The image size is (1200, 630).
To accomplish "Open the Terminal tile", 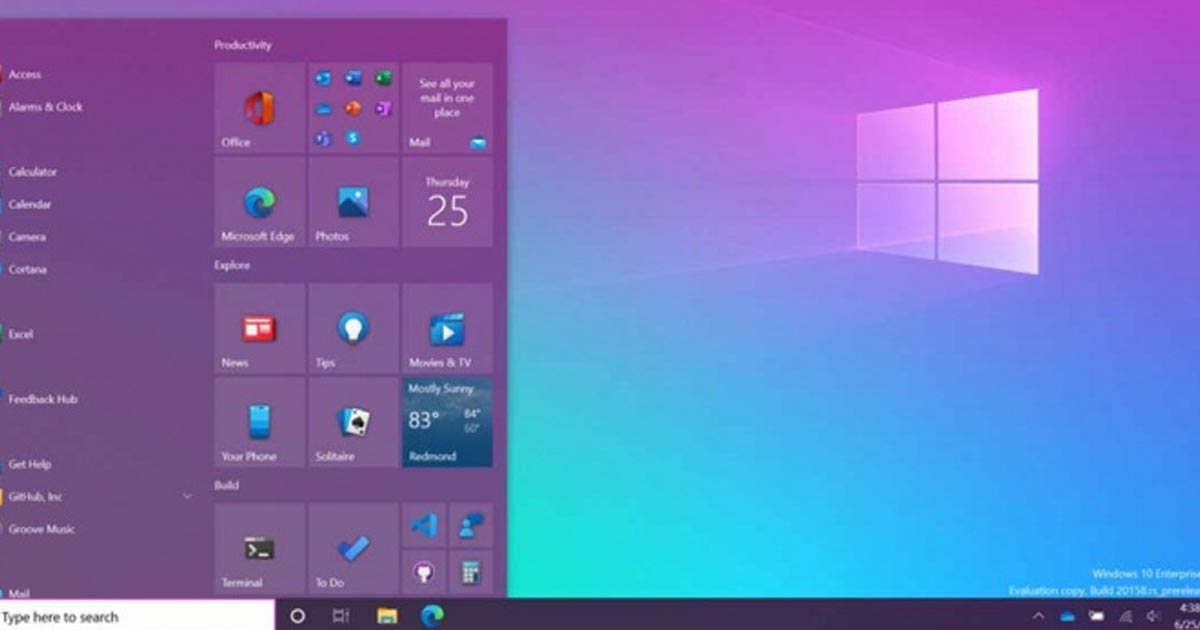I will (x=259, y=548).
